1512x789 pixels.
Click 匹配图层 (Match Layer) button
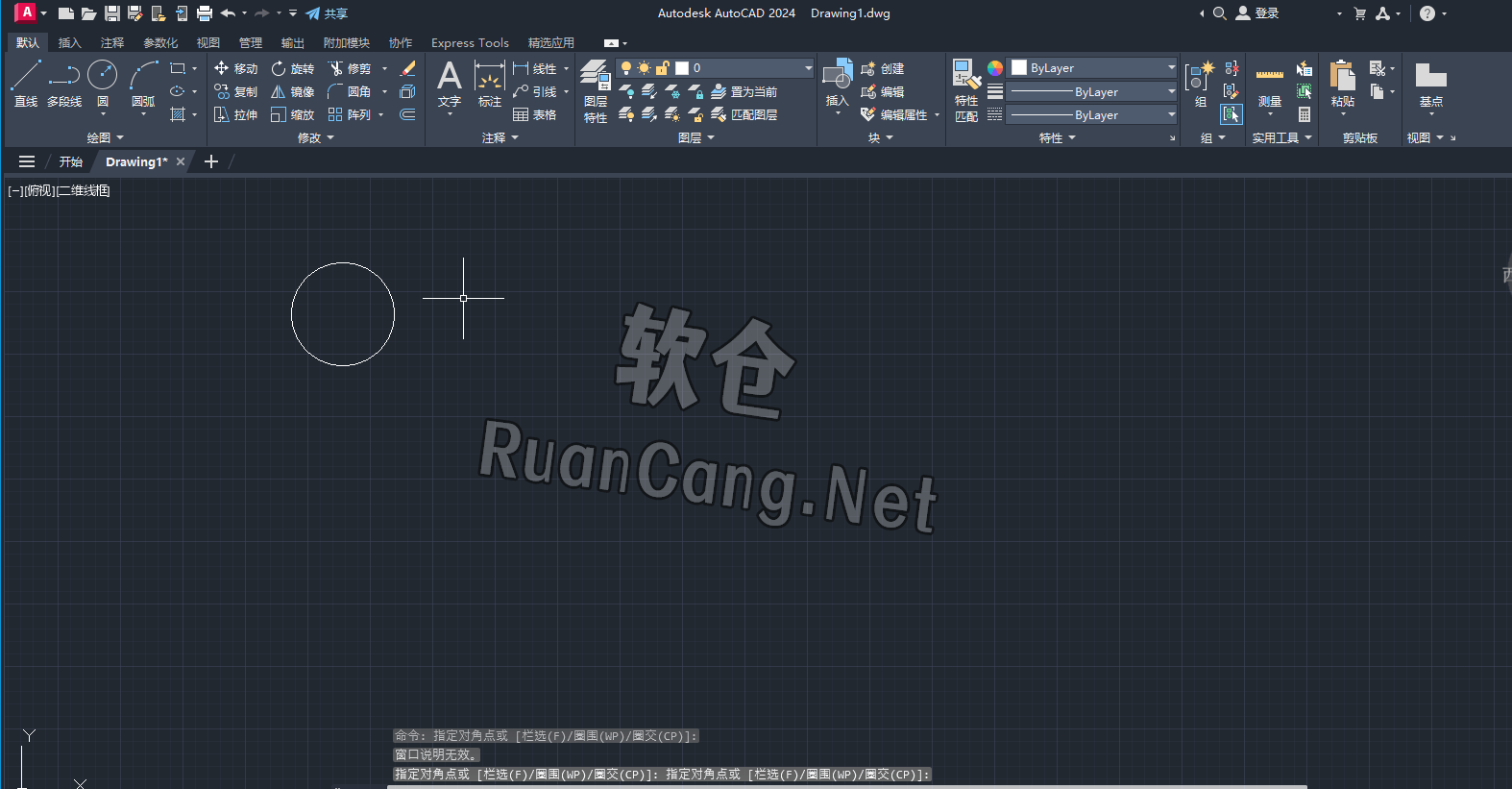click(744, 114)
